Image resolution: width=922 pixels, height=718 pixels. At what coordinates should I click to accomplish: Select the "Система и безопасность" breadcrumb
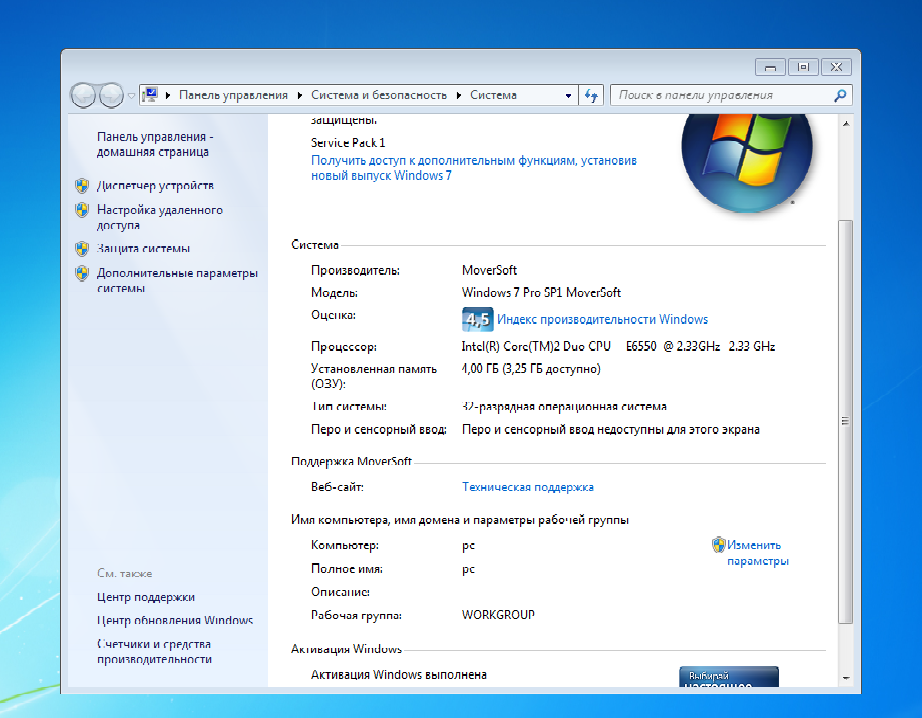click(x=379, y=95)
